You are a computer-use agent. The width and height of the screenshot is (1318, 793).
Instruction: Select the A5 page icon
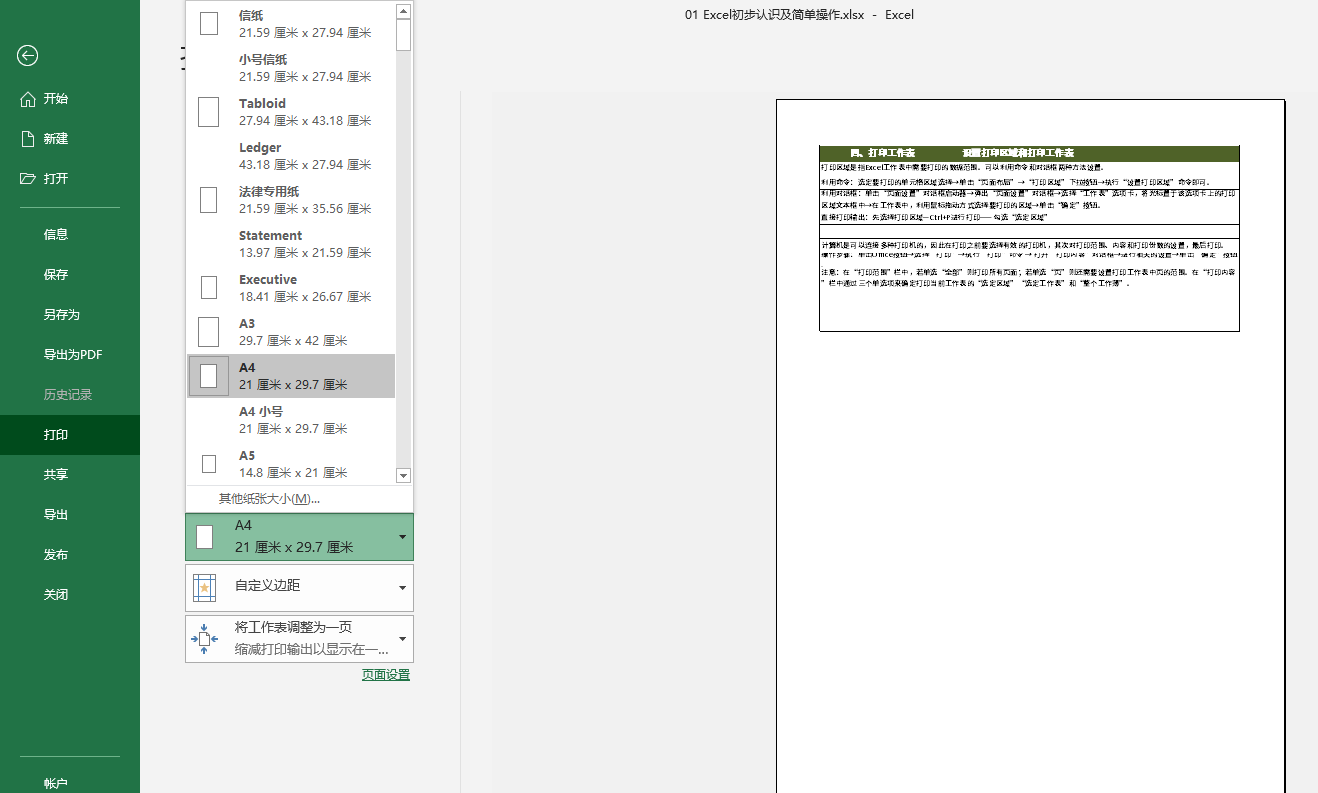(209, 464)
